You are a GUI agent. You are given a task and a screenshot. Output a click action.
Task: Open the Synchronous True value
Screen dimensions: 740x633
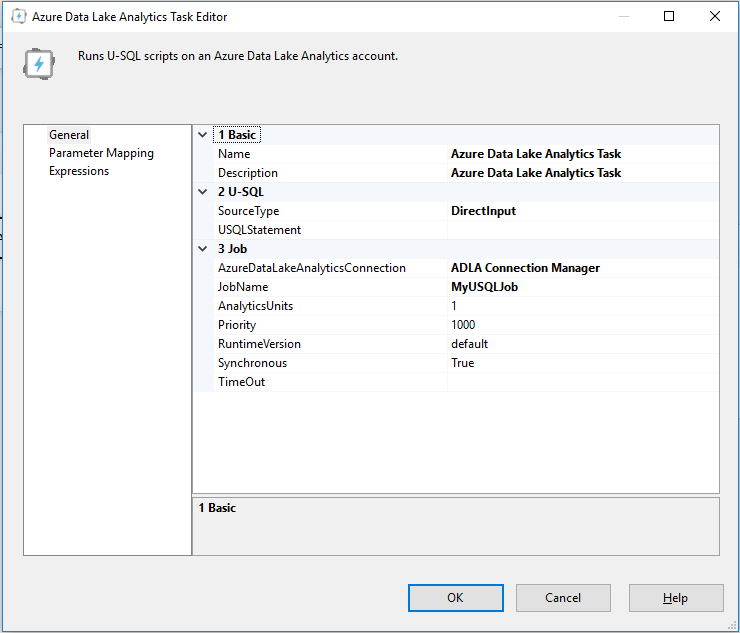point(583,363)
